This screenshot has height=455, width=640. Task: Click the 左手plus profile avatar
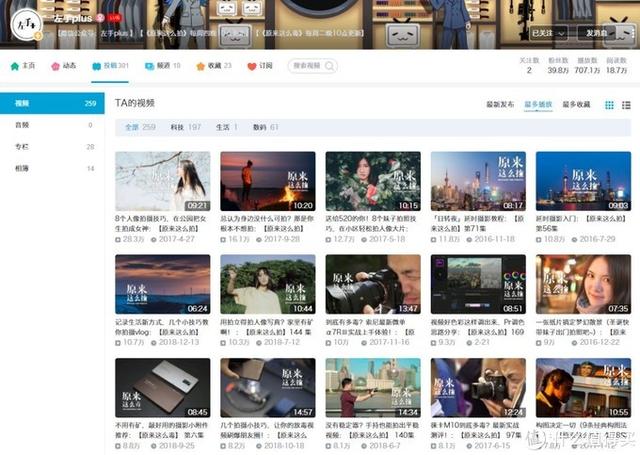pos(27,25)
